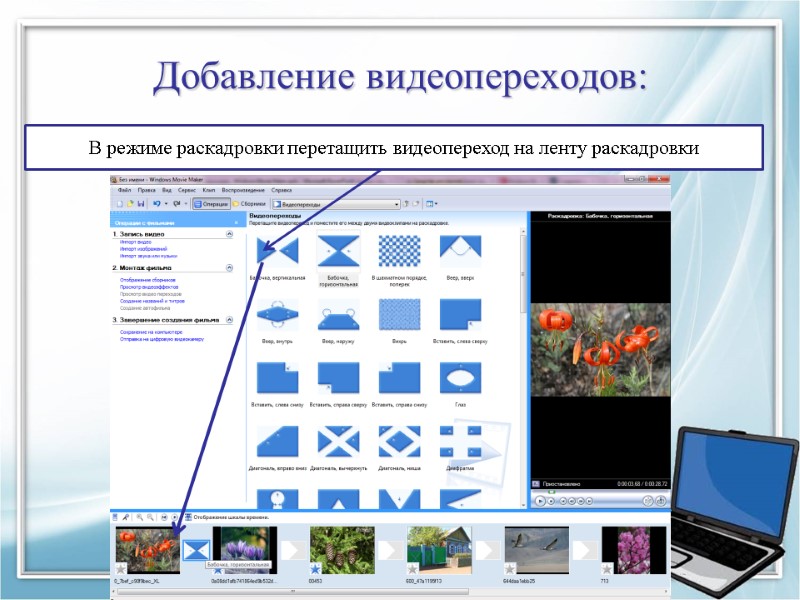Open the Воспроизведение menu
Screen dimensions: 800x600
[243, 190]
